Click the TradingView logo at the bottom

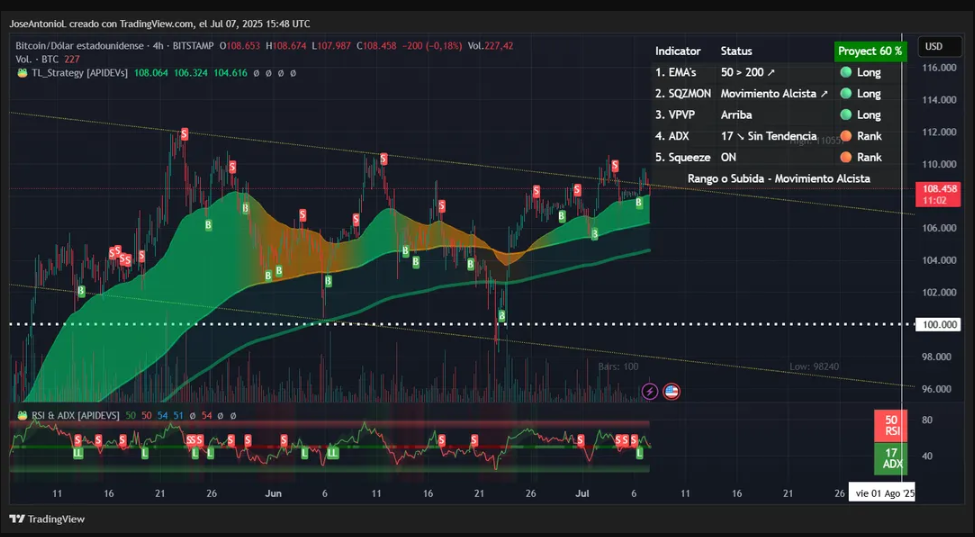(47, 519)
